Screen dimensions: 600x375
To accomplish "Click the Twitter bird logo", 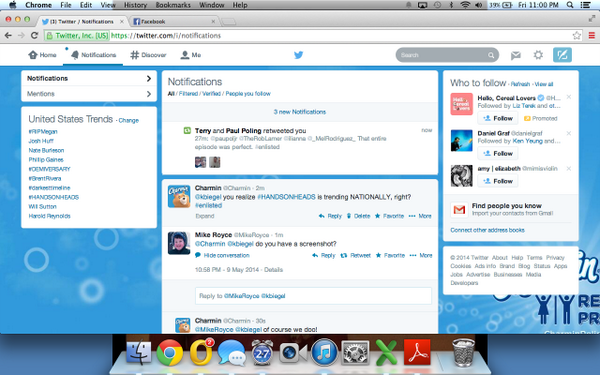I will click(299, 55).
